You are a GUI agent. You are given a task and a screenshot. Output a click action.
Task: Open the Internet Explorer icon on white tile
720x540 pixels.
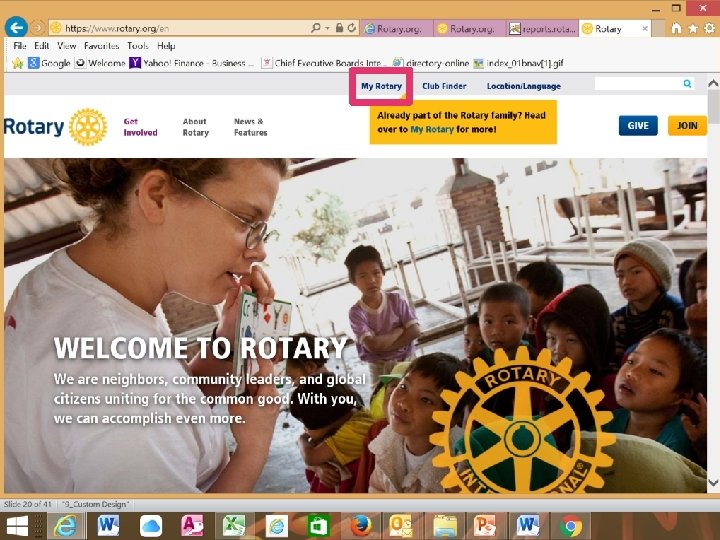pyautogui.click(x=276, y=526)
